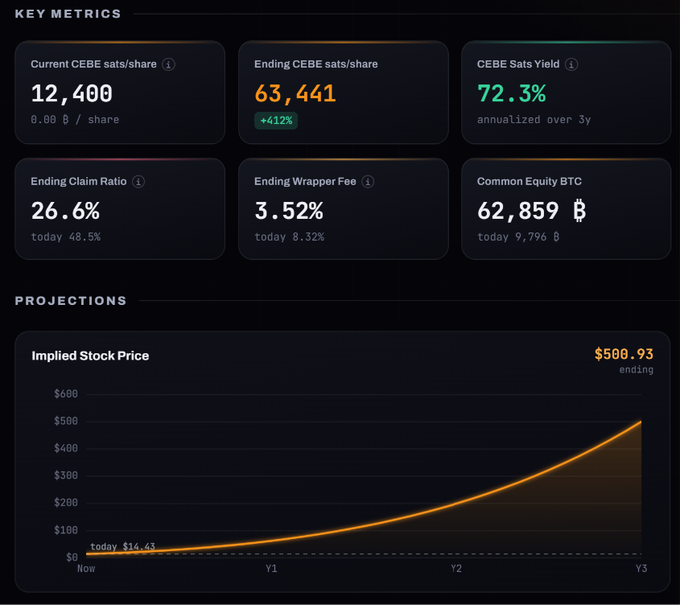Click '0.00 ₿ / share' subtext
Viewport: 680px width, 605px height.
(x=75, y=120)
